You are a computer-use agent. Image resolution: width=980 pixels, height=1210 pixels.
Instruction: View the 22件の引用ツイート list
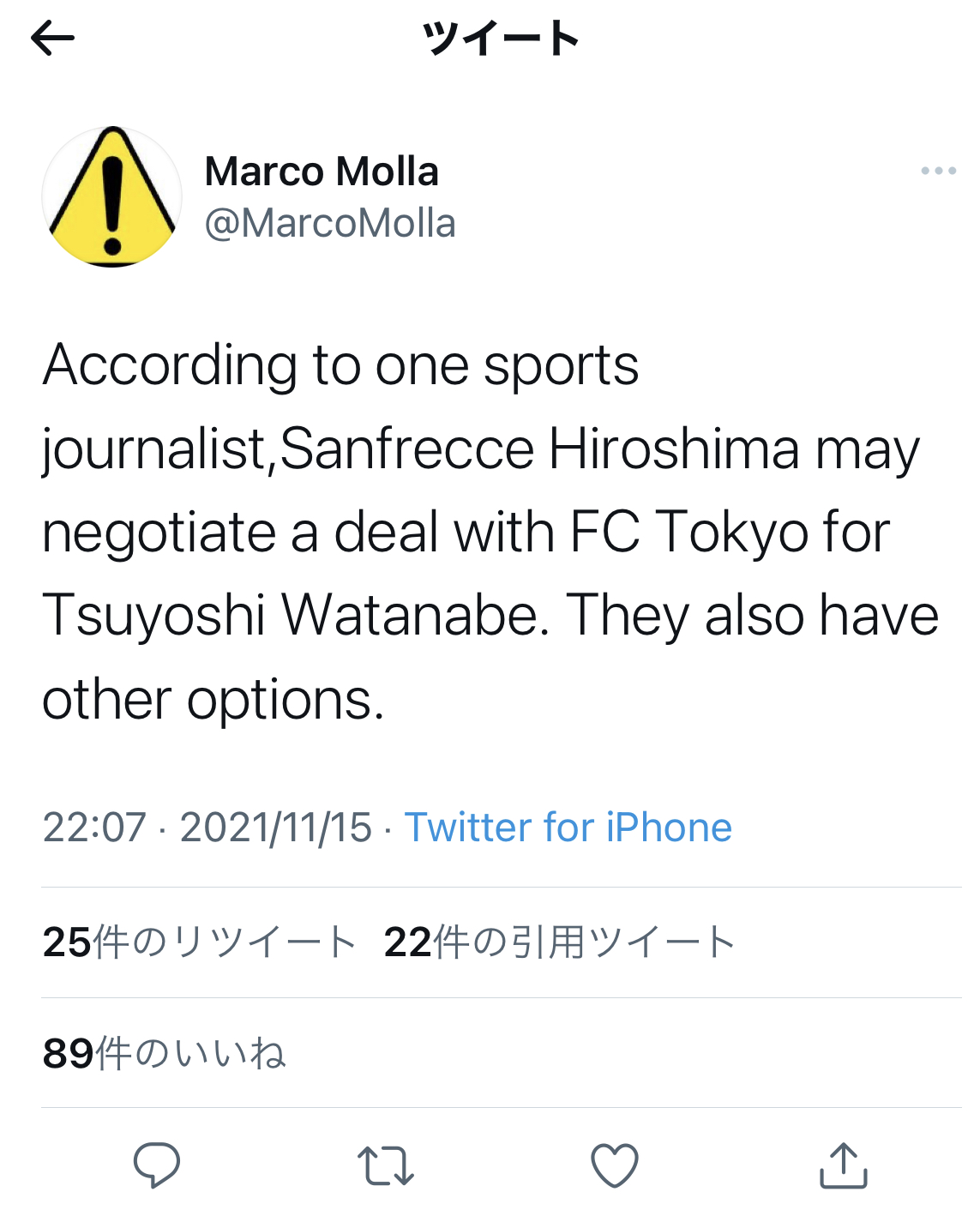(559, 942)
